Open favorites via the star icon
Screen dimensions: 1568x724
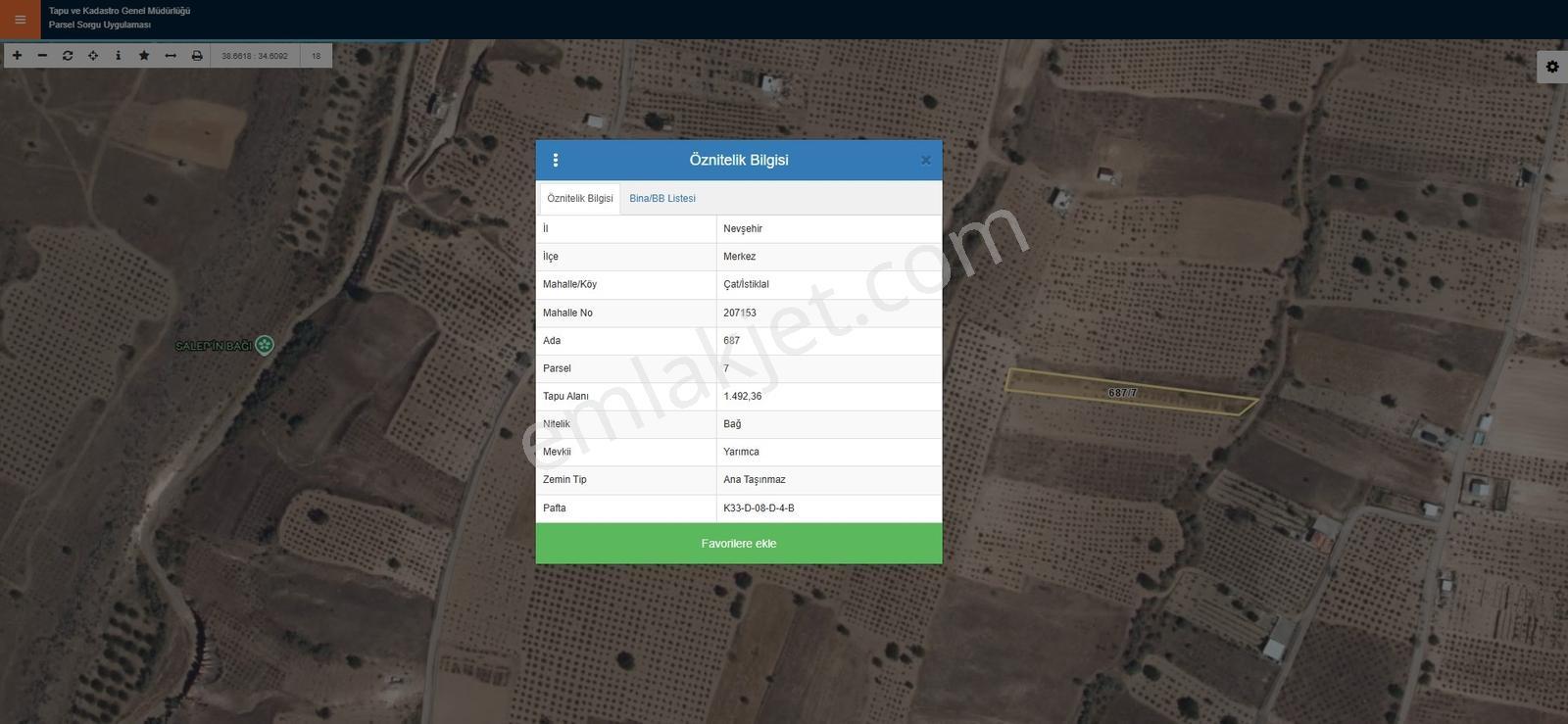pos(144,56)
